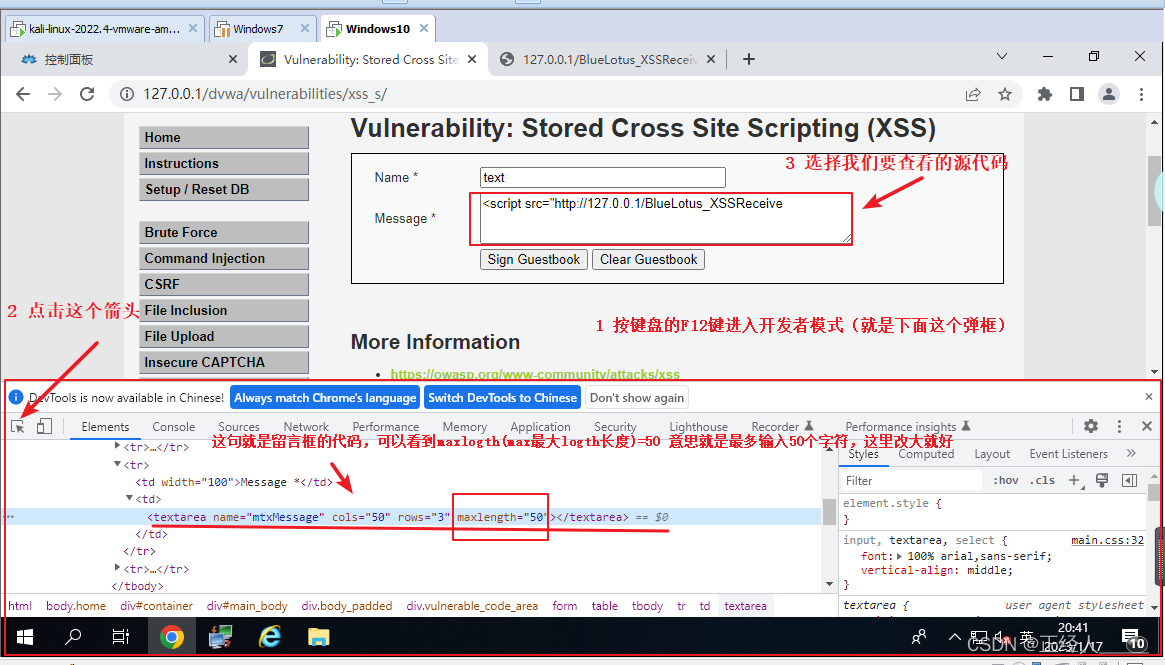Open the taskbar search icon

pyautogui.click(x=73, y=637)
